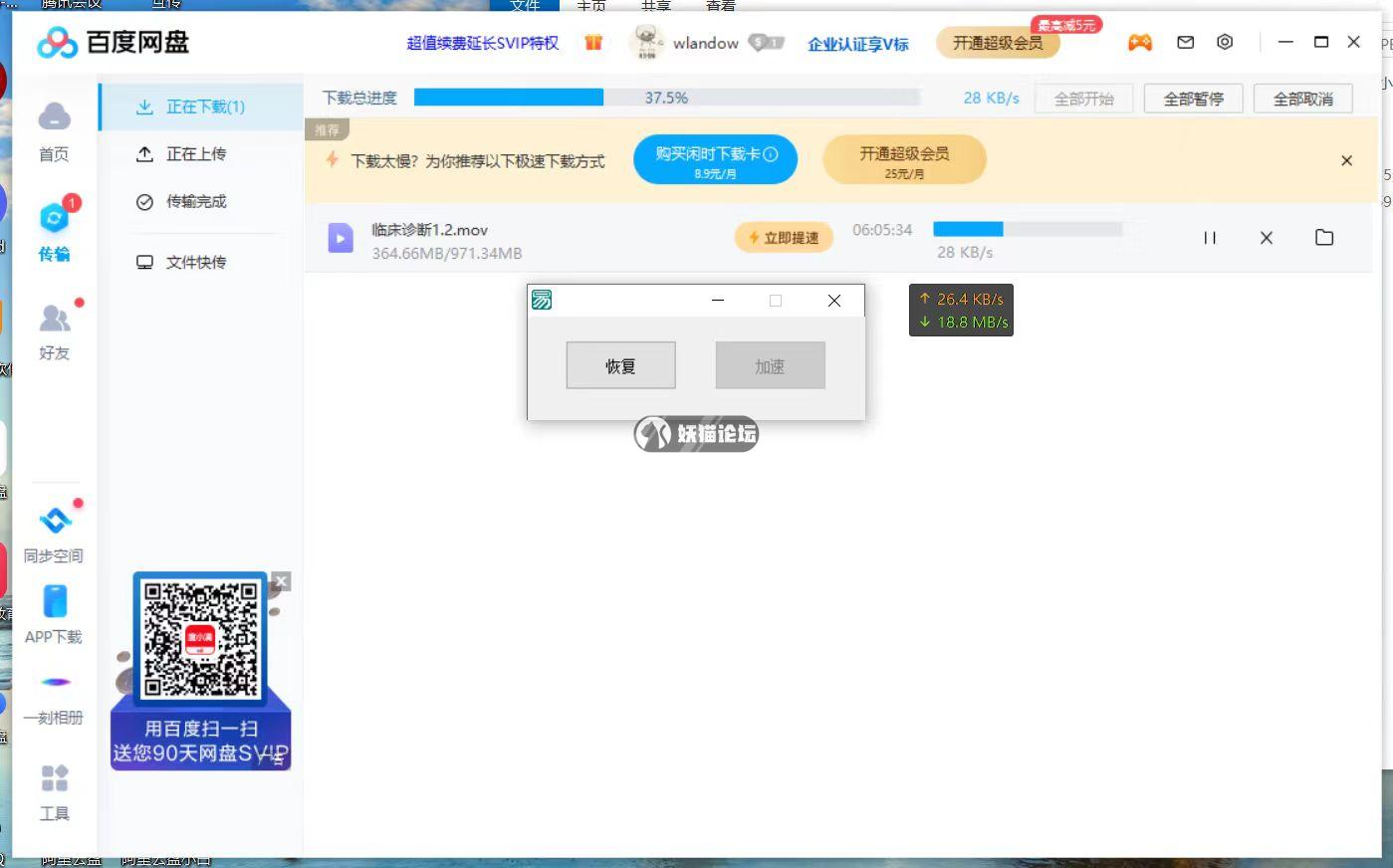Cancel the 临床诊断1.2.mov download
The image size is (1393, 868).
click(x=1267, y=238)
